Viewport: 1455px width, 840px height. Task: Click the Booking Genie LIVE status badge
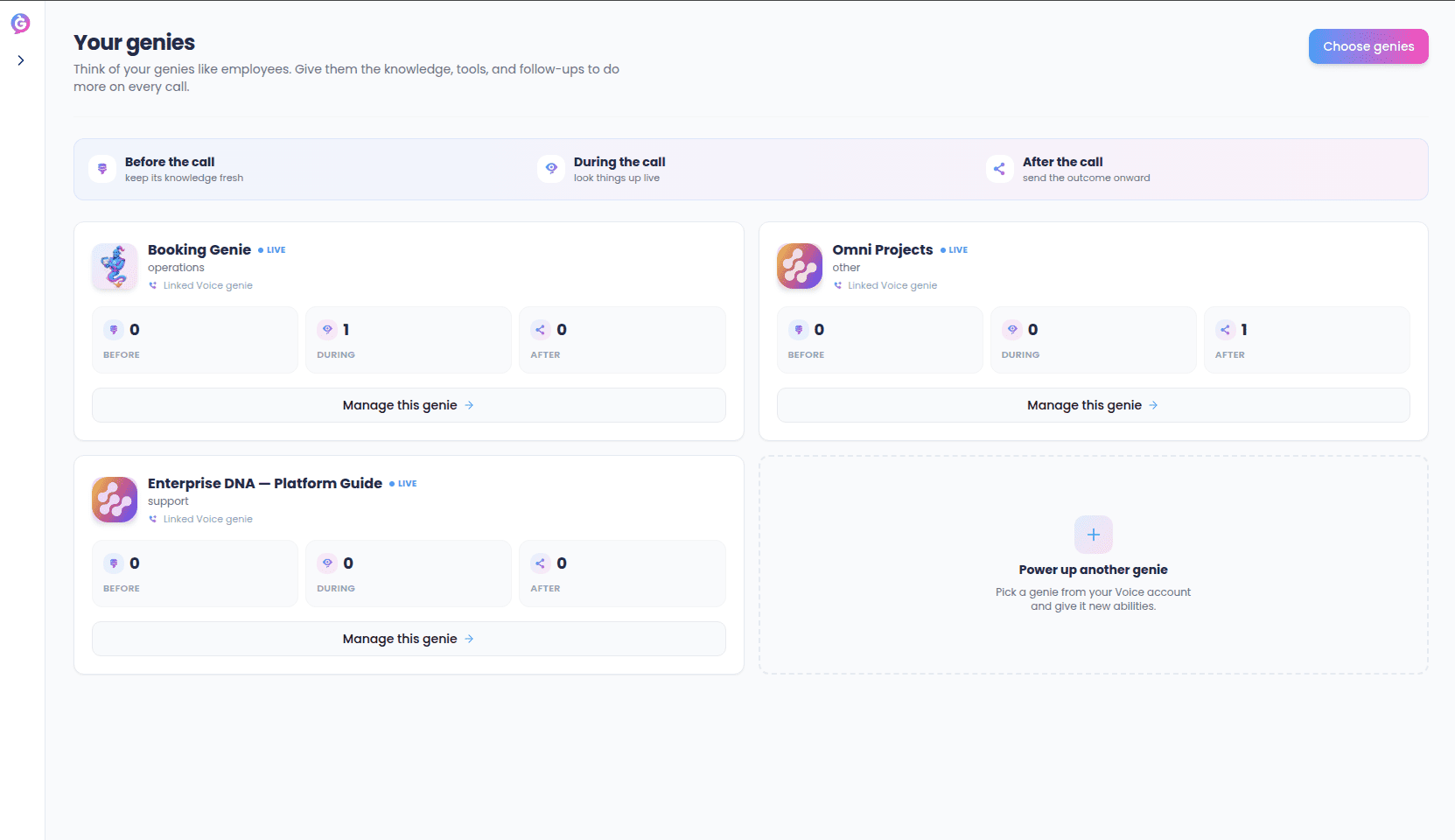(x=272, y=250)
